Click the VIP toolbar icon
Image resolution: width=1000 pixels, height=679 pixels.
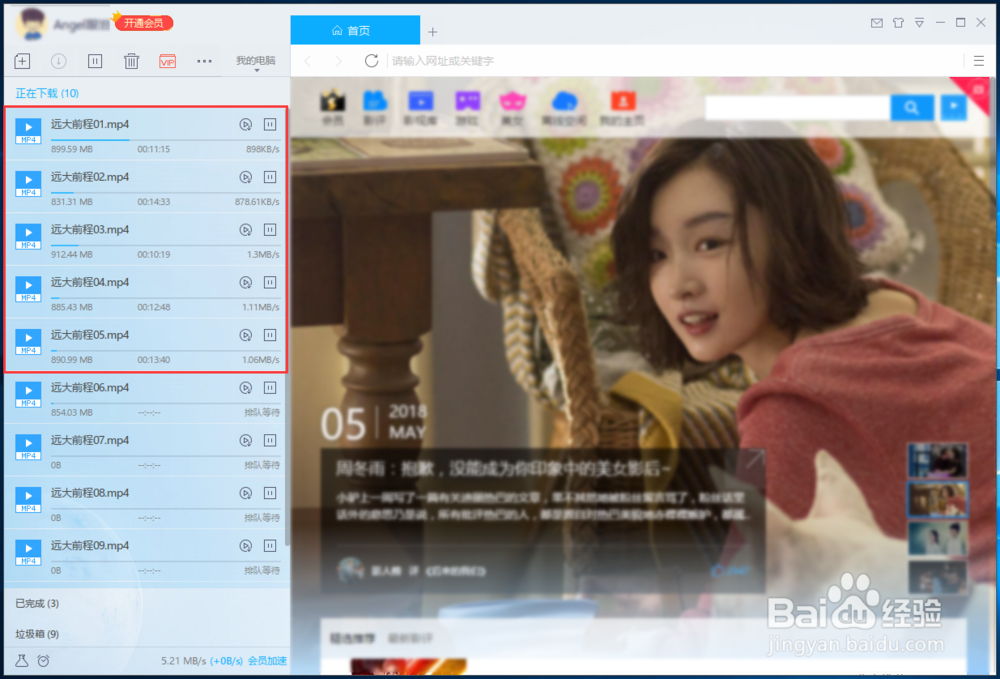click(168, 61)
